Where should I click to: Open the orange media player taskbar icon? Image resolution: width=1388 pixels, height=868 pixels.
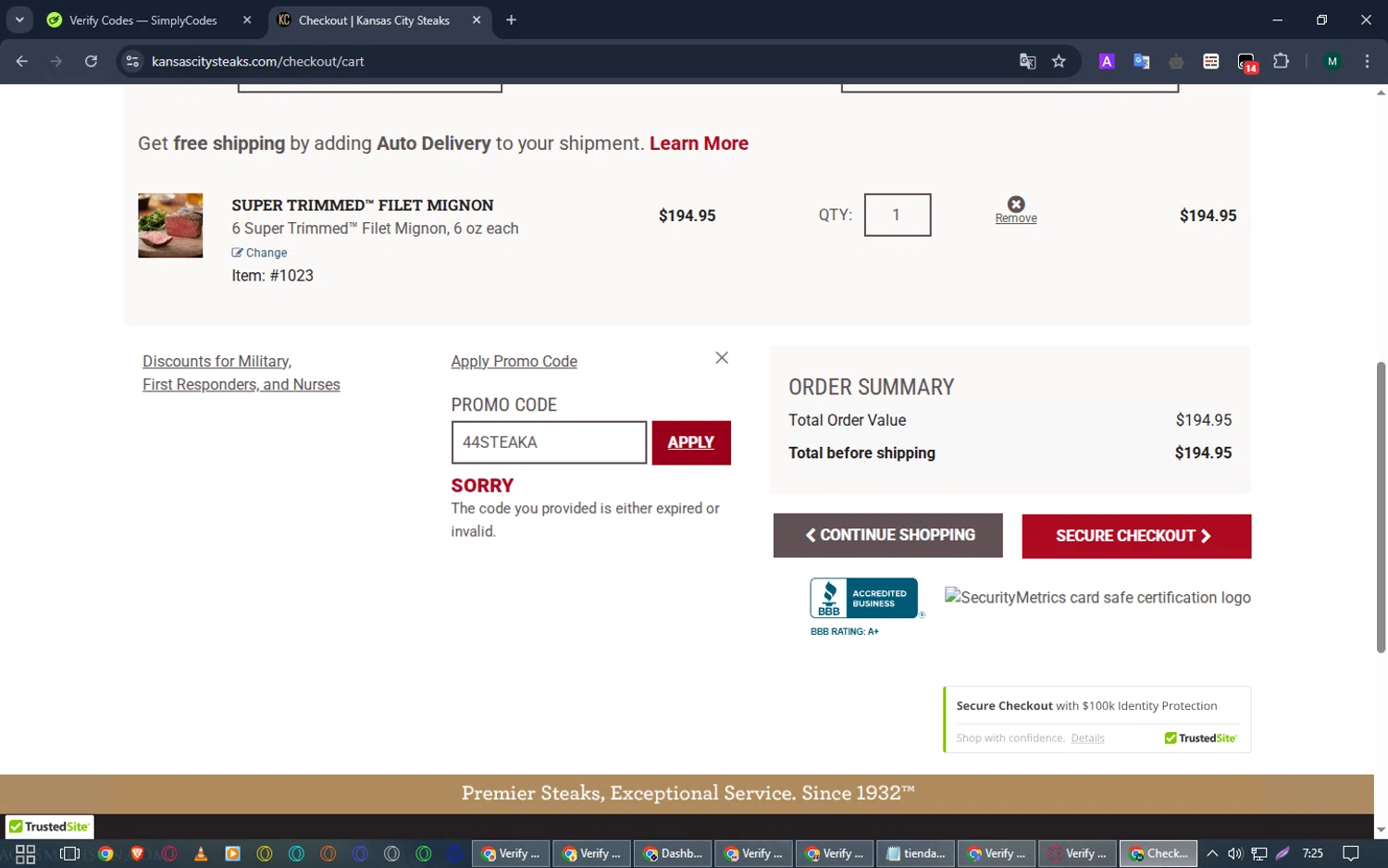click(x=232, y=853)
